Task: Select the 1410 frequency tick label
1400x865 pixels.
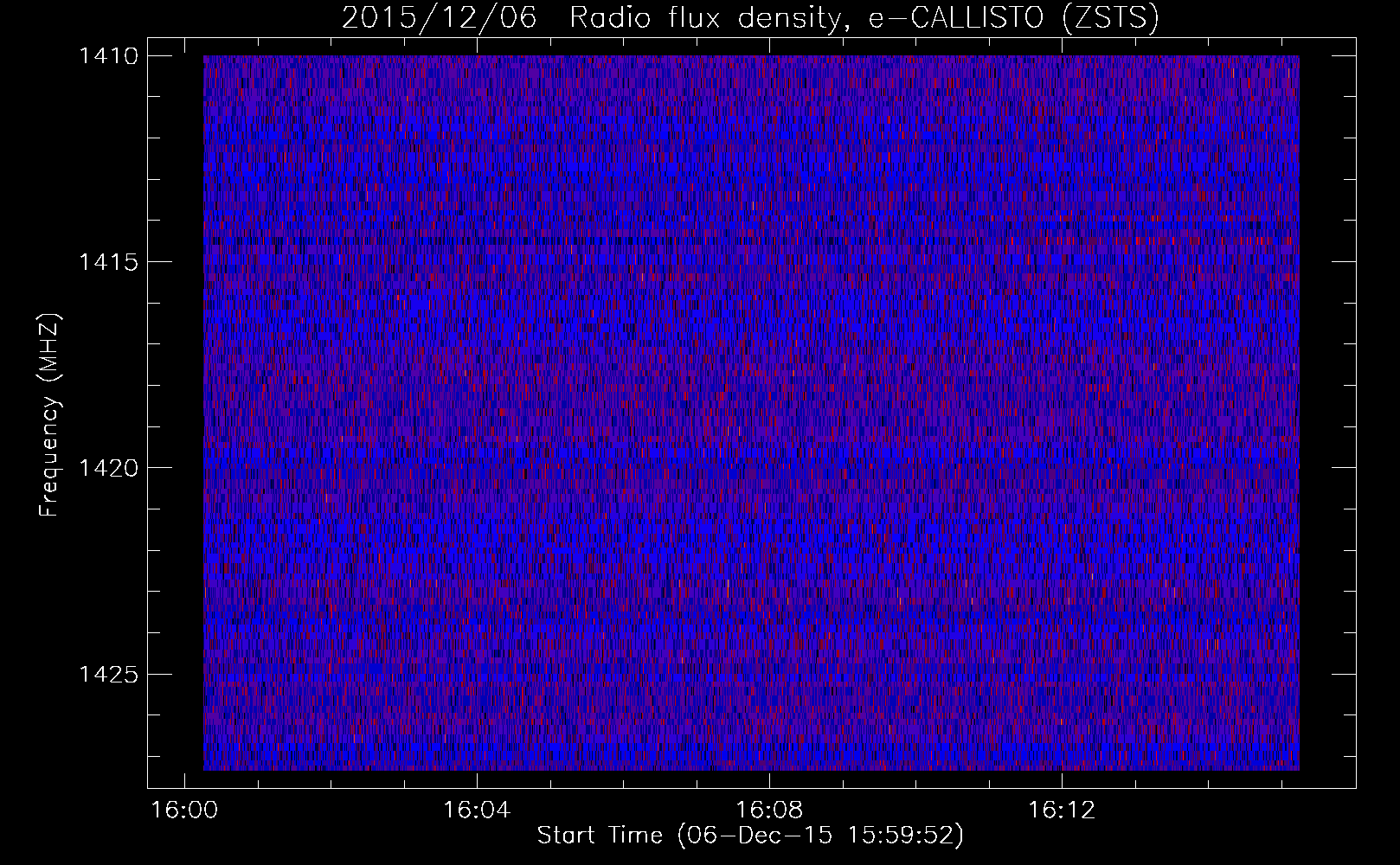Action: (x=109, y=56)
